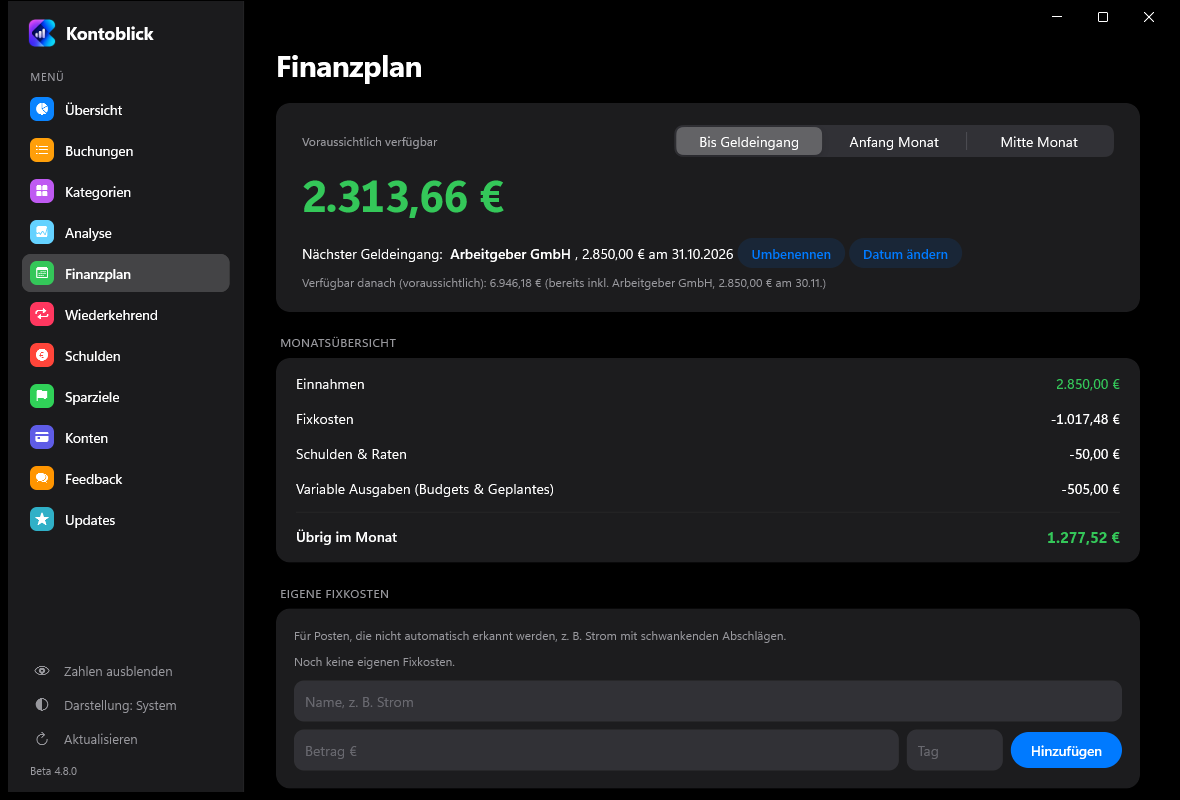Select the Wiederkehrend menu entry
This screenshot has width=1180, height=800.
pyautogui.click(x=126, y=315)
